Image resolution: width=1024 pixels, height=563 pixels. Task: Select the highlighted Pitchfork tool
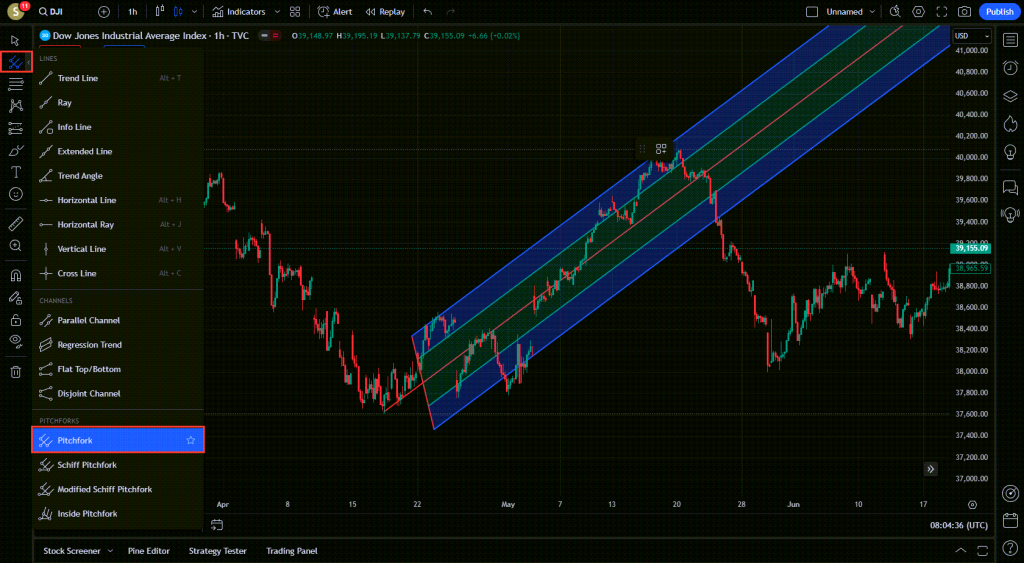point(118,440)
